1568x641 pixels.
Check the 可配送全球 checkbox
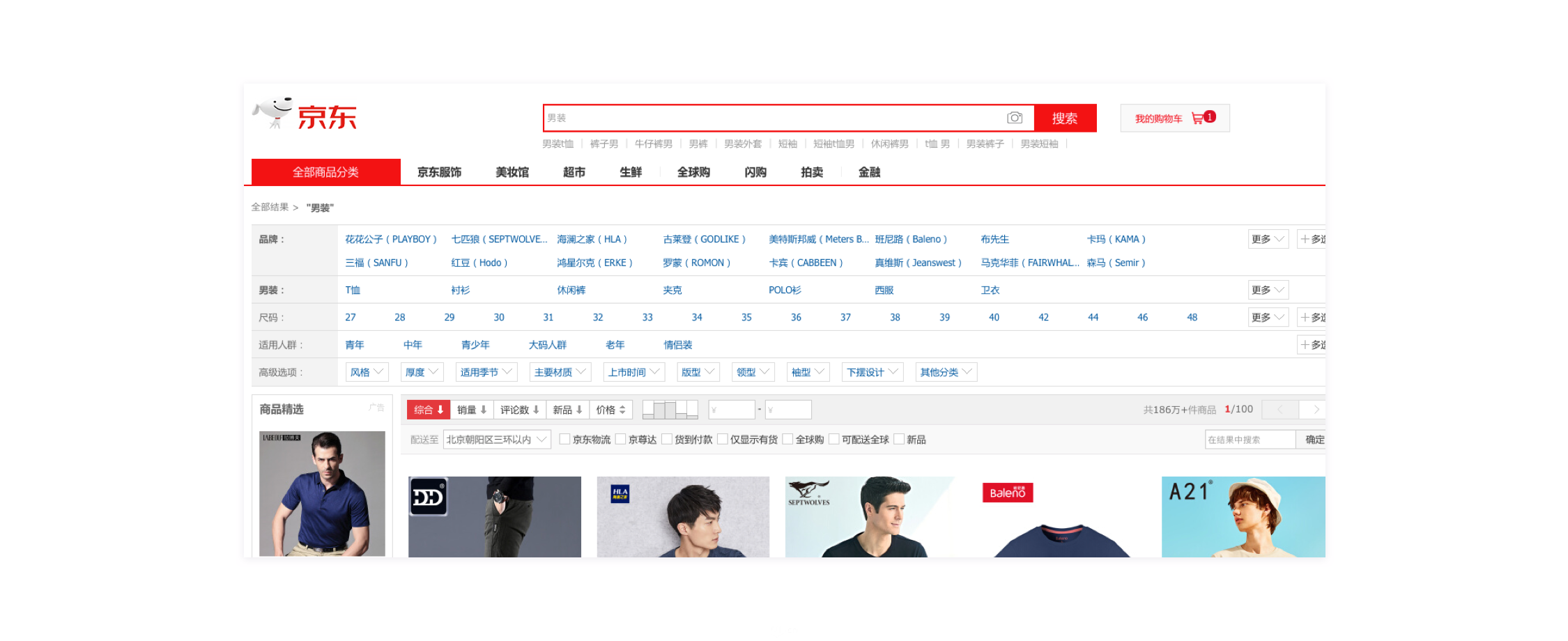(834, 439)
